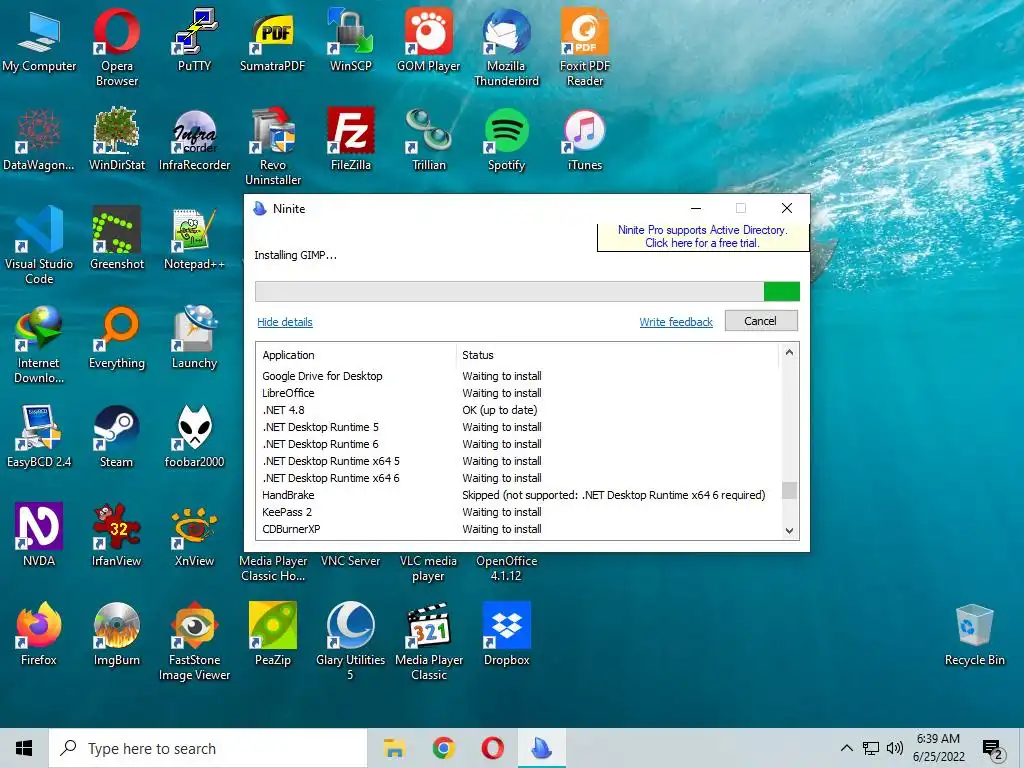
Task: Select the KeePass 2 list row
Action: click(x=519, y=512)
